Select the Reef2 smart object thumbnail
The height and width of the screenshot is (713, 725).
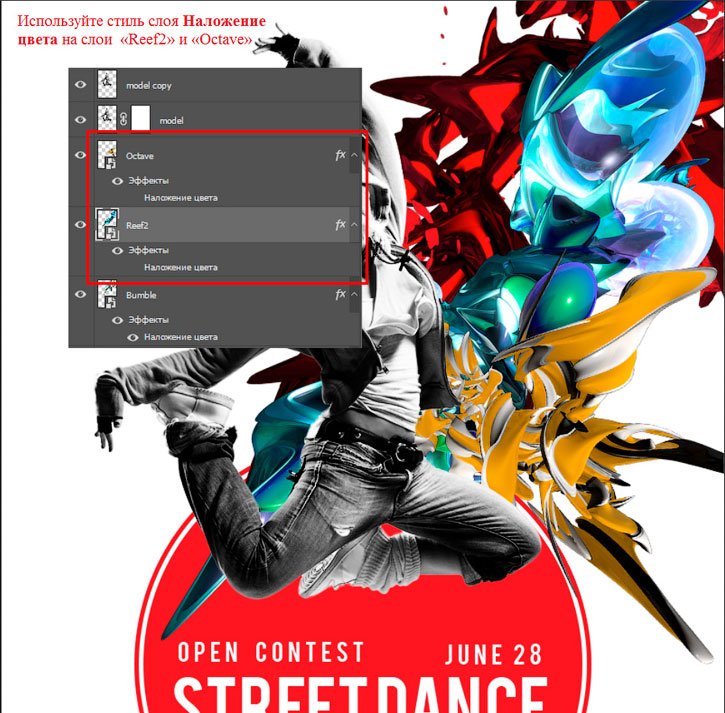[107, 224]
